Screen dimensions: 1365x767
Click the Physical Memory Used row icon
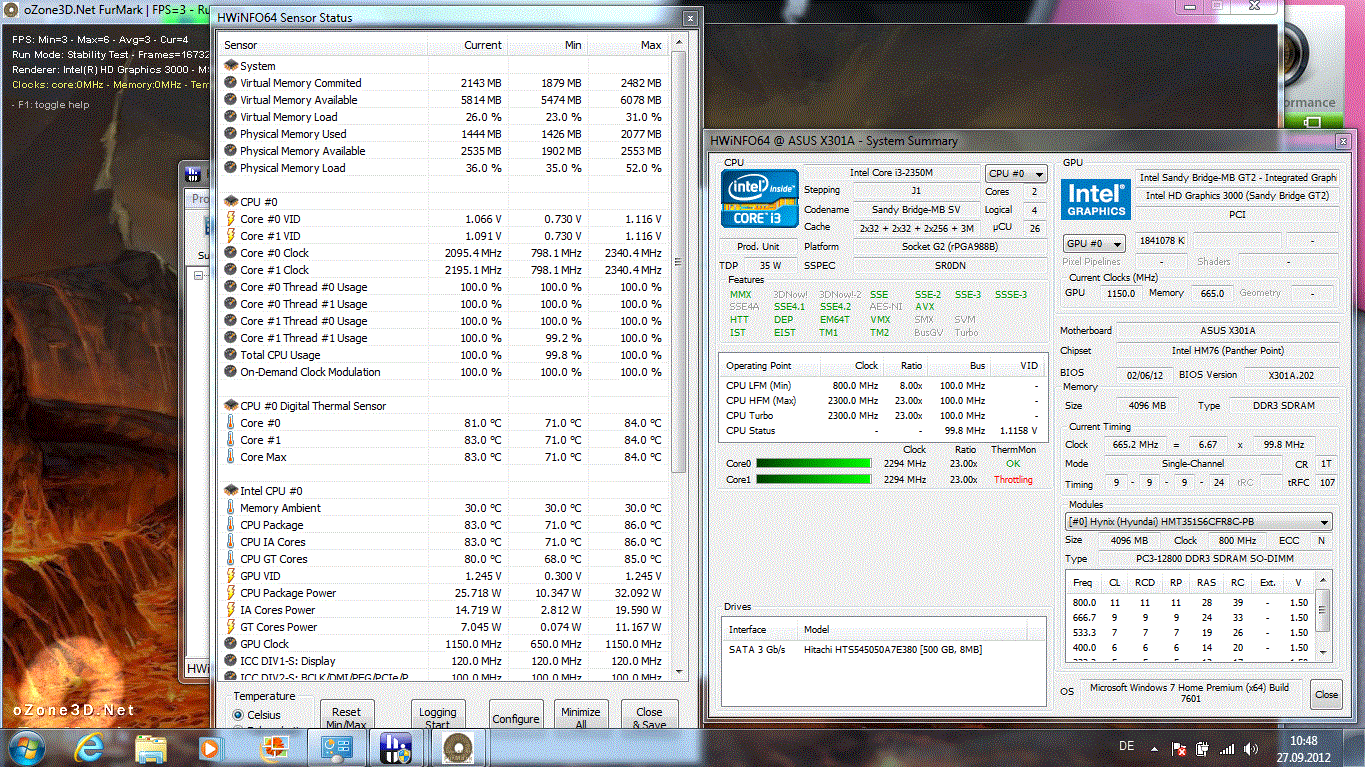(231, 134)
